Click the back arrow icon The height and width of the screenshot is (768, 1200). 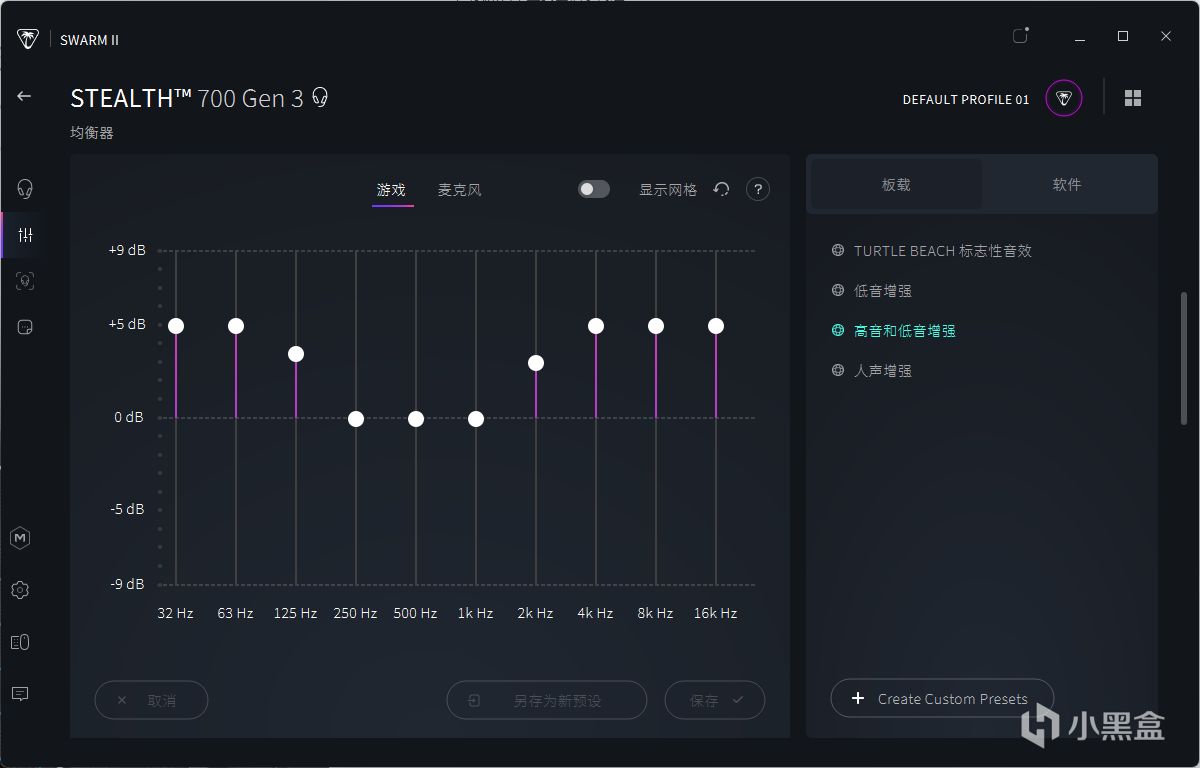click(24, 96)
